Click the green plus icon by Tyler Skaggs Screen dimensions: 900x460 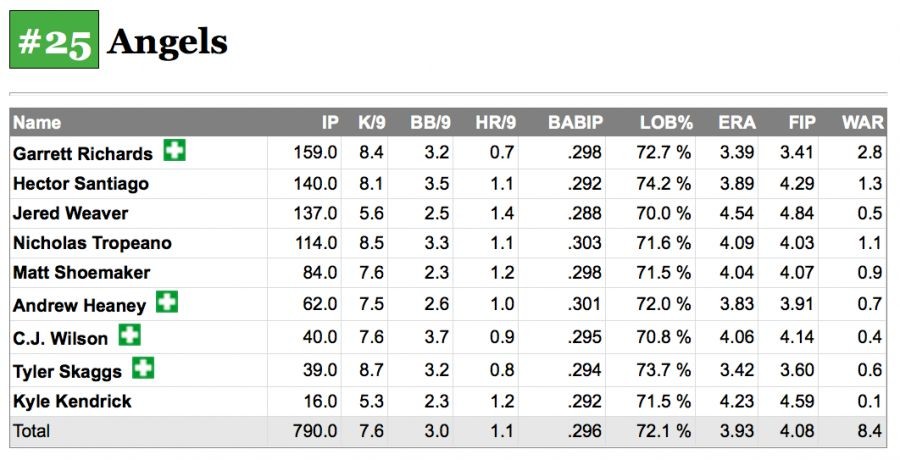(144, 368)
